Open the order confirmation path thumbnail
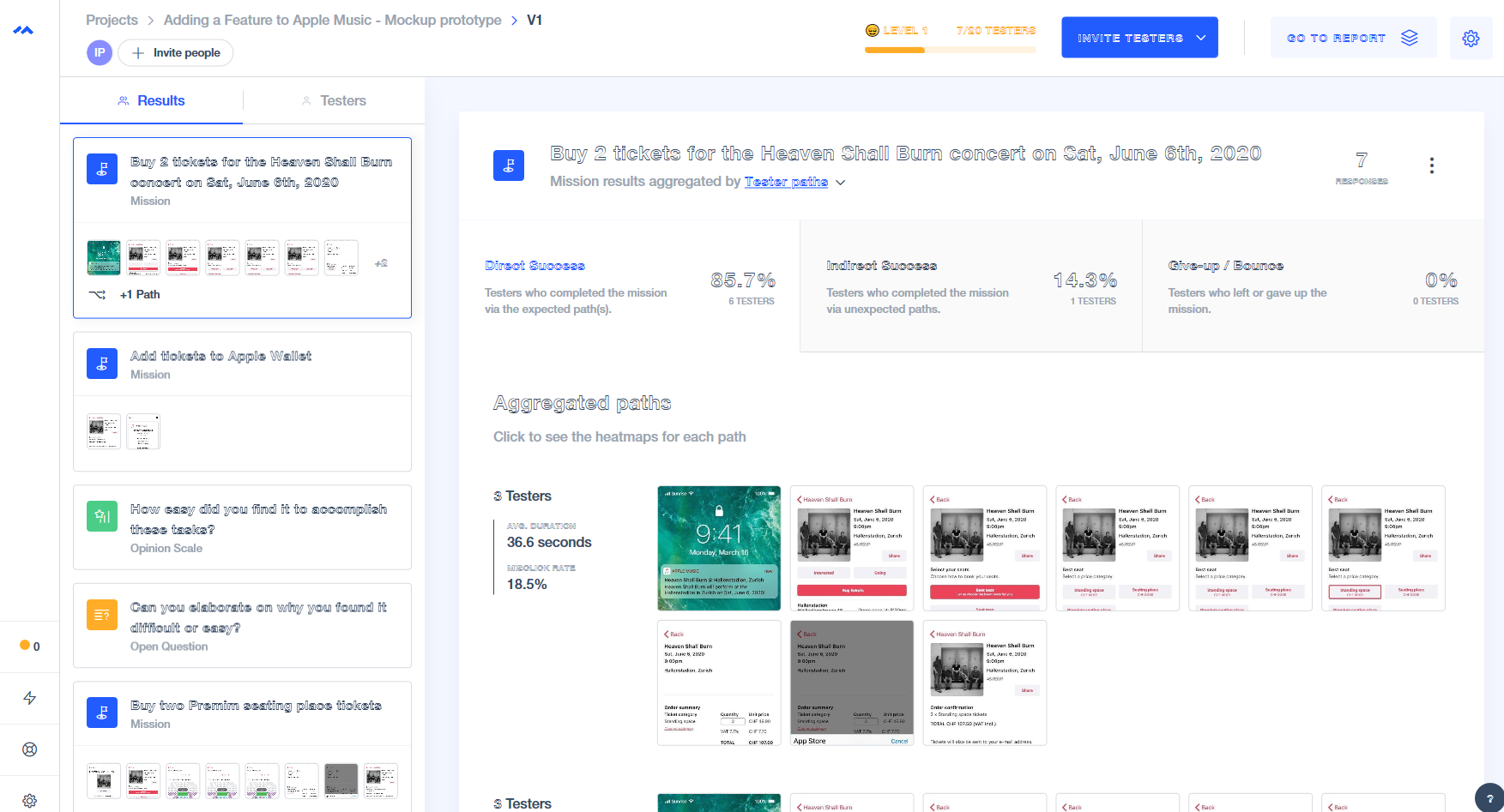The image size is (1504, 812). point(985,683)
